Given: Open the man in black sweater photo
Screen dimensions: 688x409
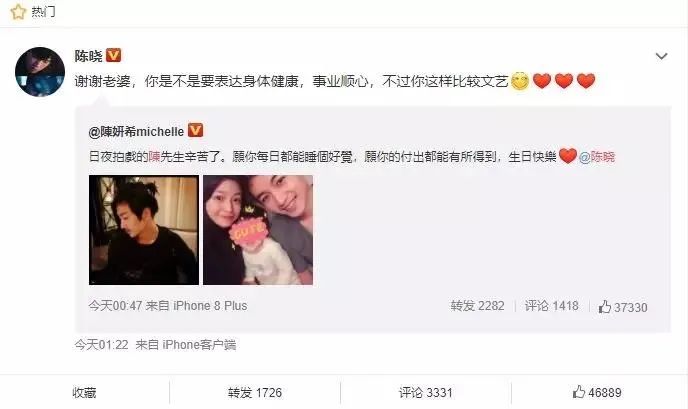Looking at the screenshot, I should tap(144, 230).
